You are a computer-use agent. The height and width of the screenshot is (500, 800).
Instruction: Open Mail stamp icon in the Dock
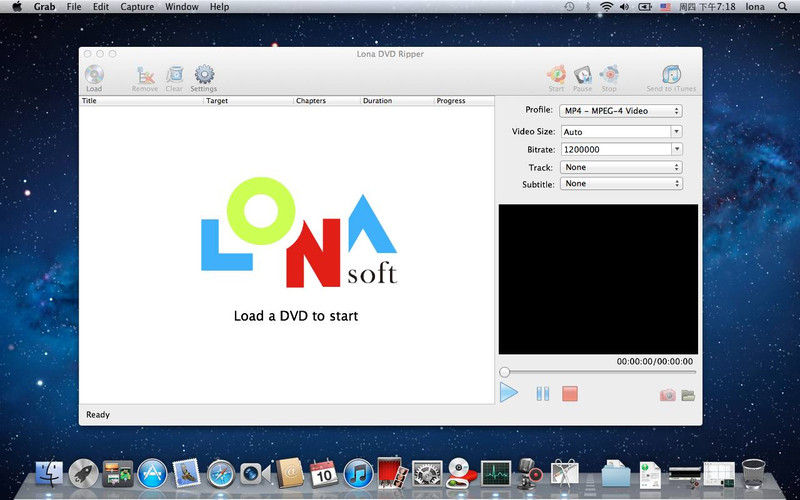click(x=186, y=472)
